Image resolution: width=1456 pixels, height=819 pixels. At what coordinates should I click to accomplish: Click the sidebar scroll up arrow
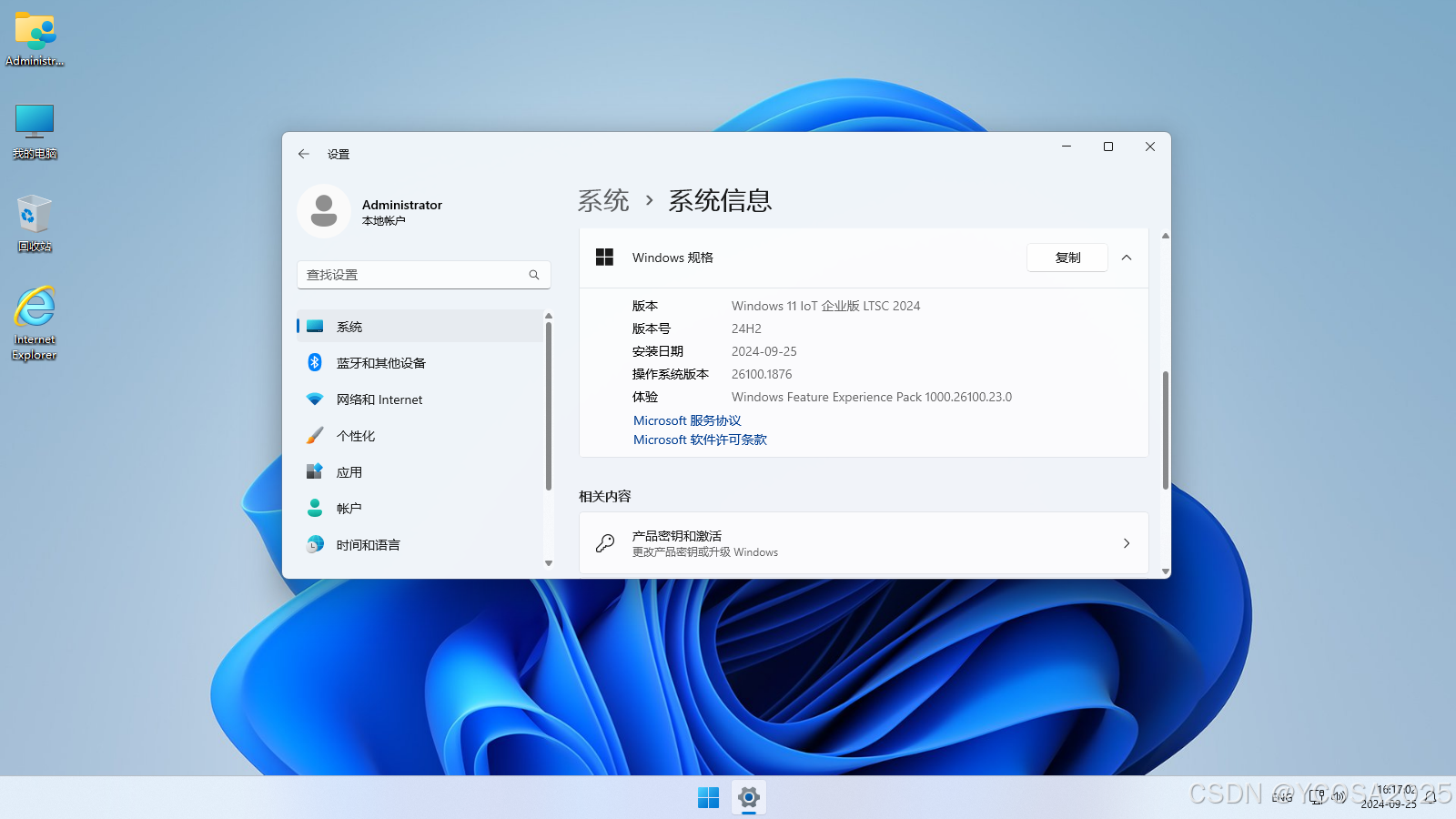tap(549, 316)
